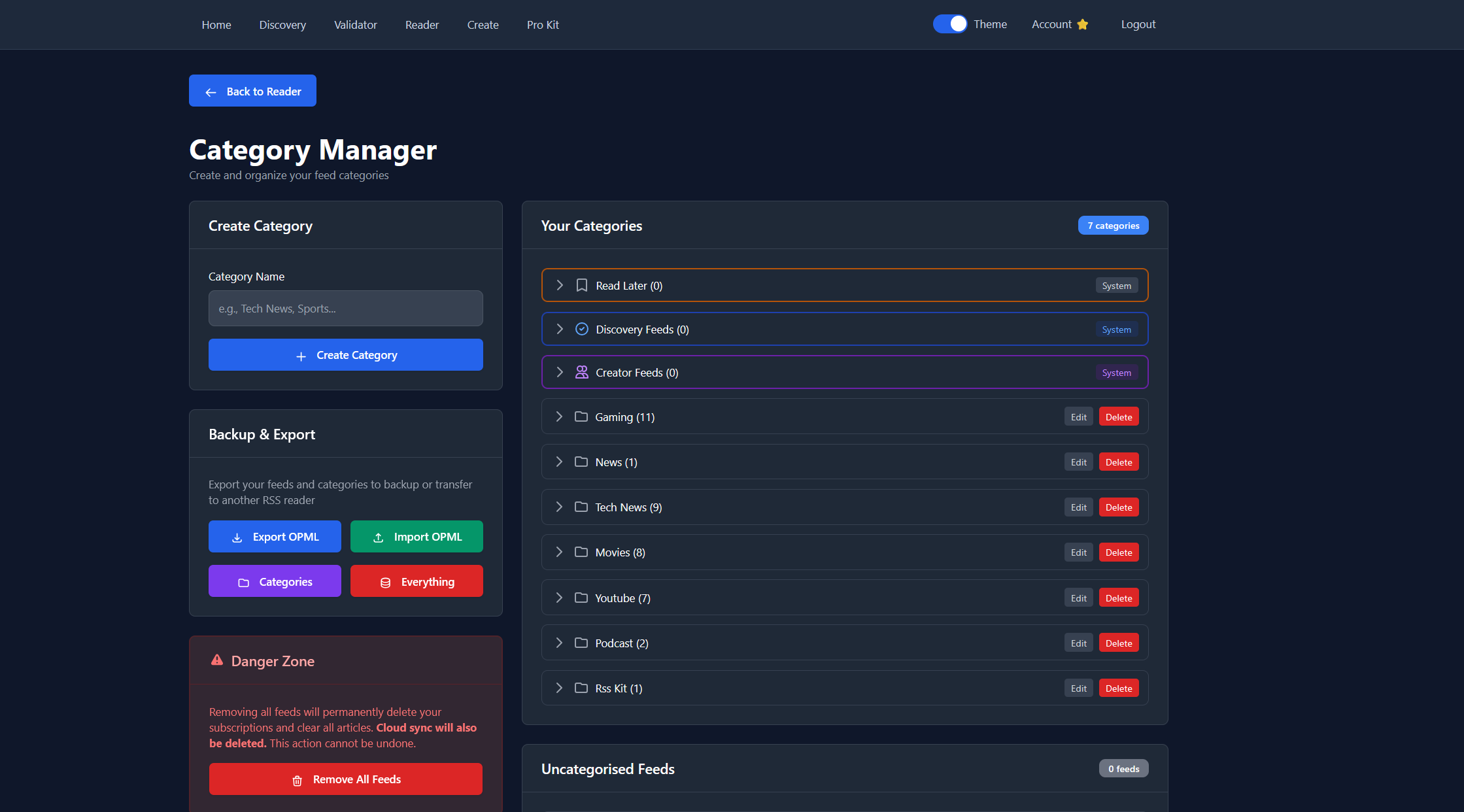Click inside the Category Name field
Image resolution: width=1464 pixels, height=812 pixels.
[345, 308]
